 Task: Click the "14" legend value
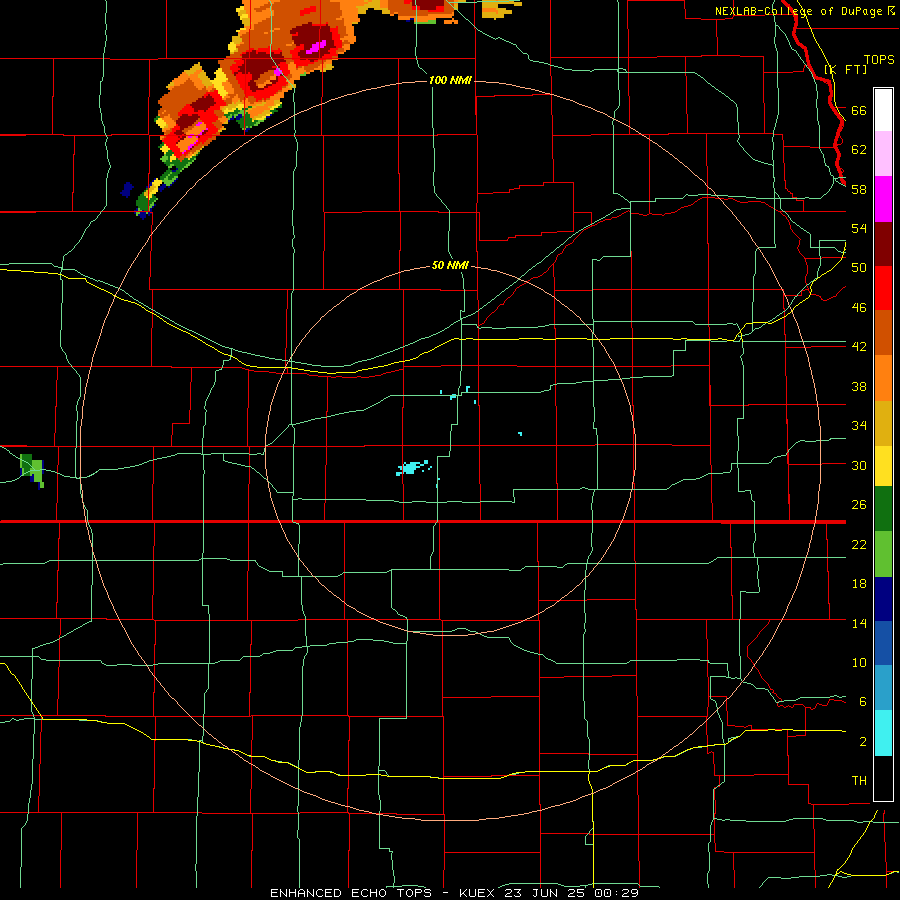coord(859,623)
